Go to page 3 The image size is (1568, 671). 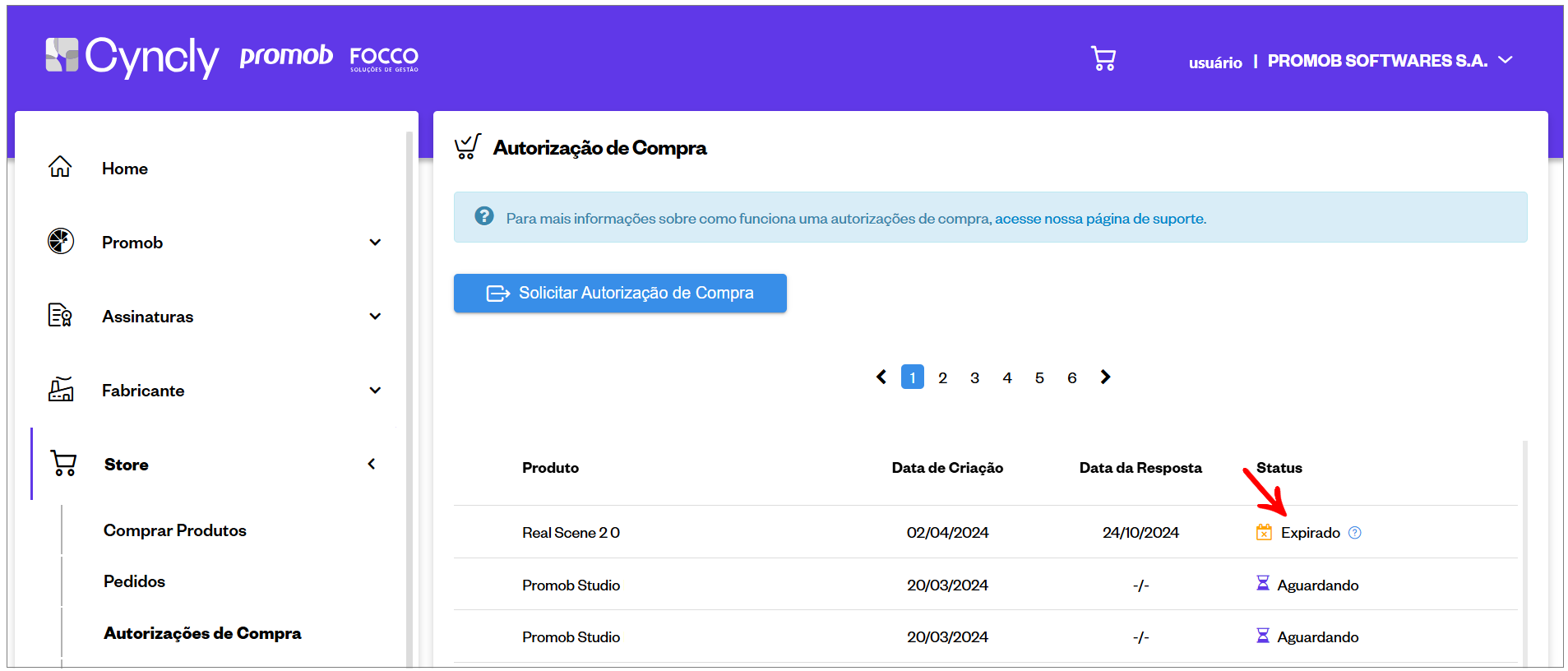point(975,377)
